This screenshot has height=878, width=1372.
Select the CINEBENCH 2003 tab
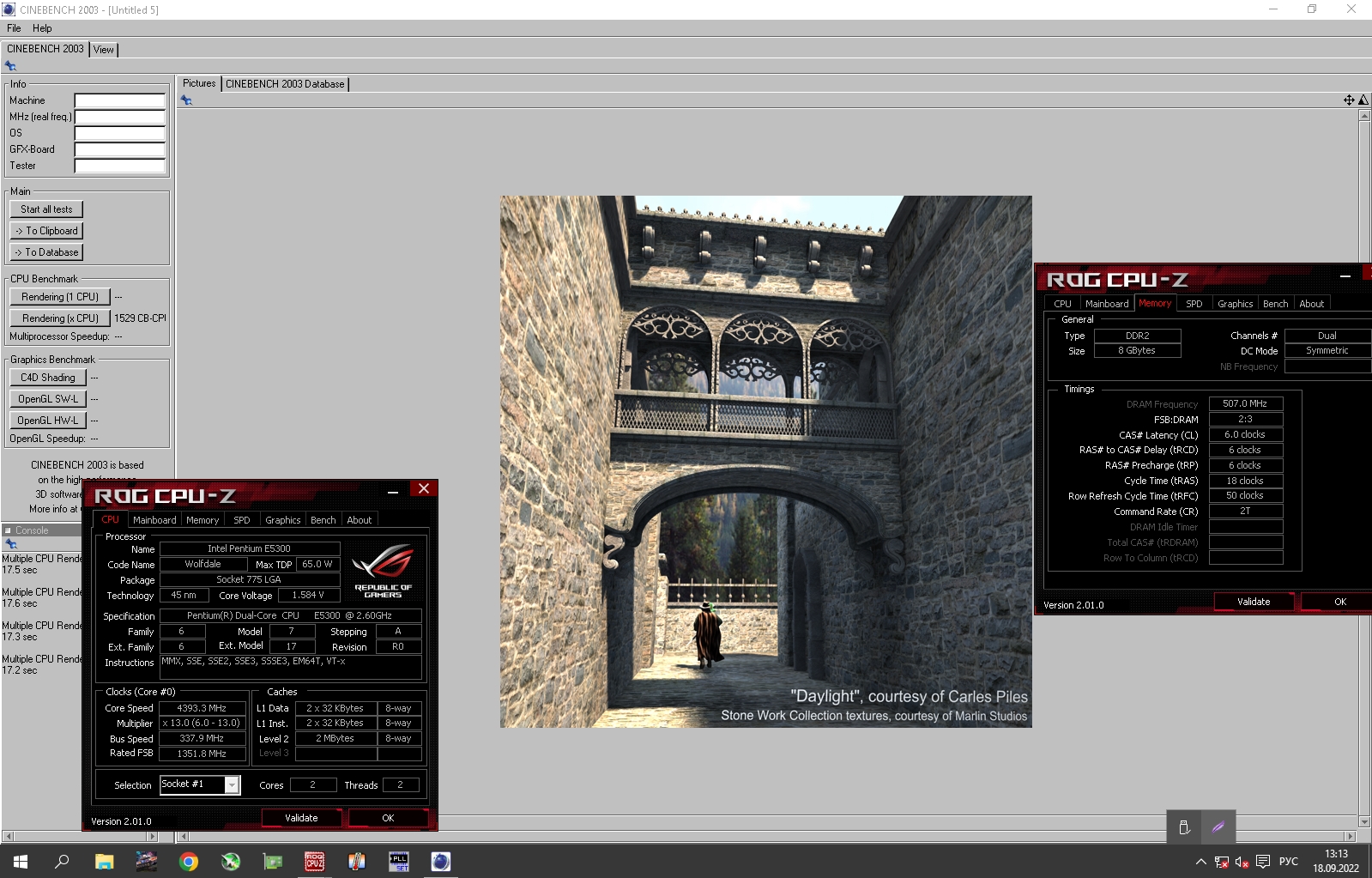(x=45, y=49)
